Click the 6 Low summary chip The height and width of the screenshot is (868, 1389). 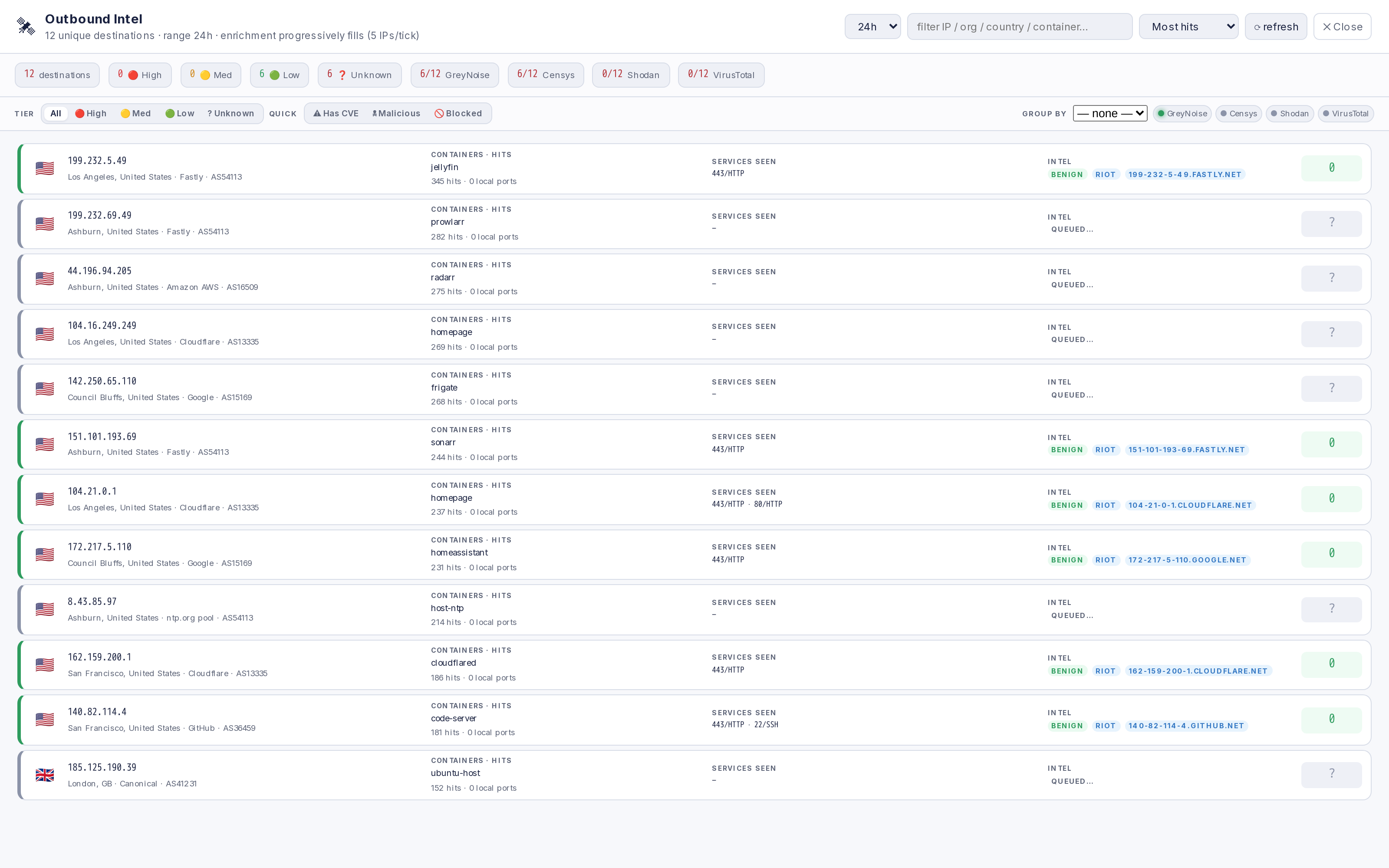279,75
